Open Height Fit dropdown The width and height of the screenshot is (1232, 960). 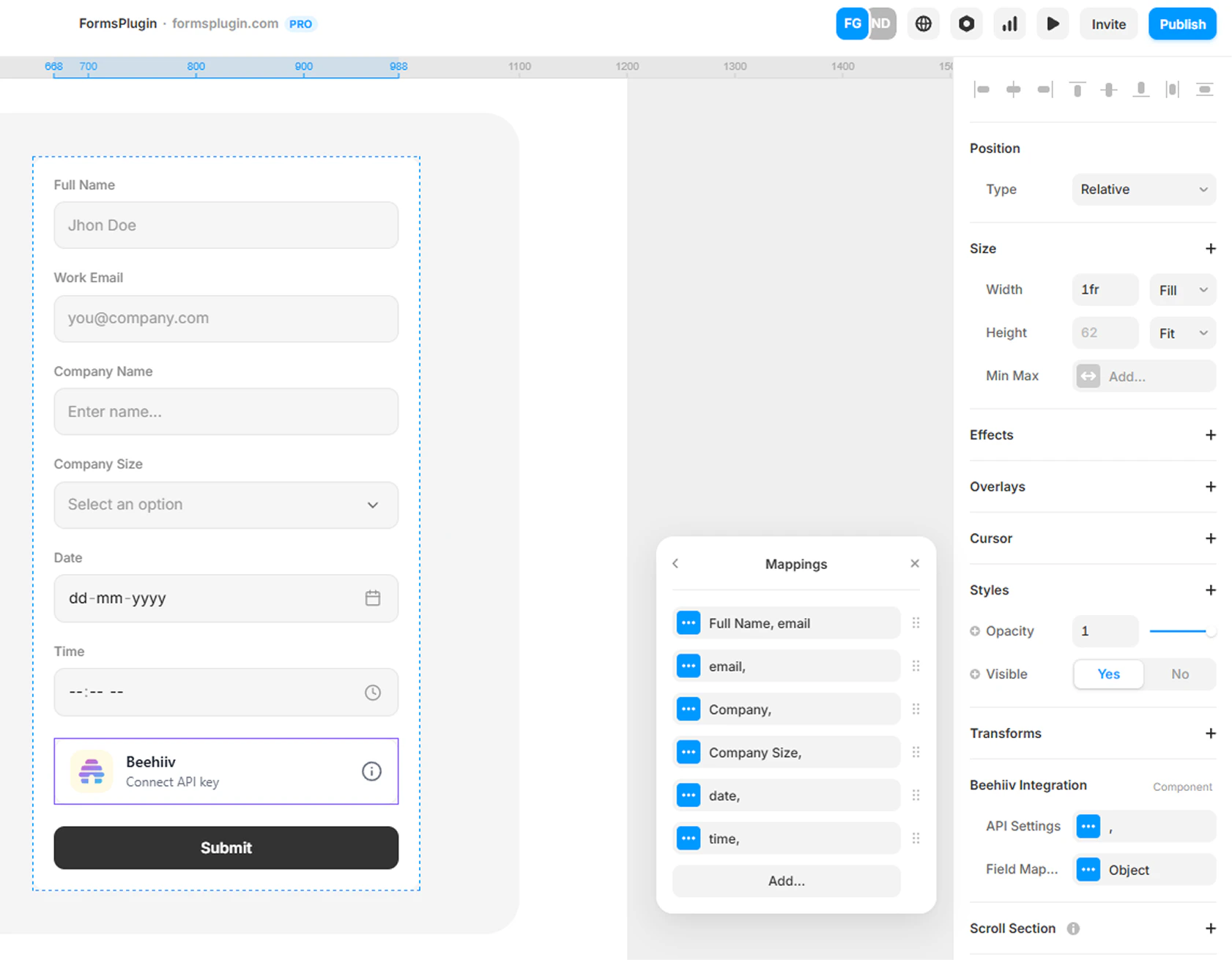pos(1182,333)
